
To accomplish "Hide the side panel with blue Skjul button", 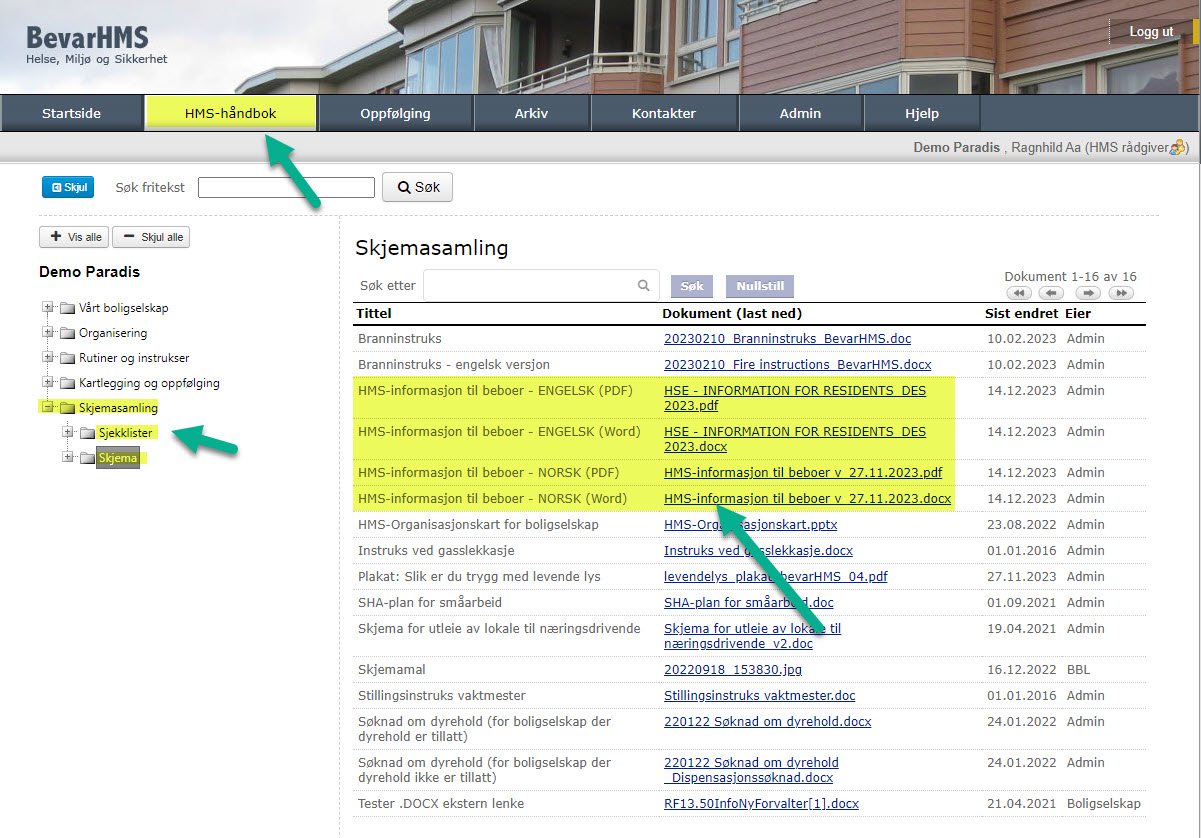I will 67,187.
